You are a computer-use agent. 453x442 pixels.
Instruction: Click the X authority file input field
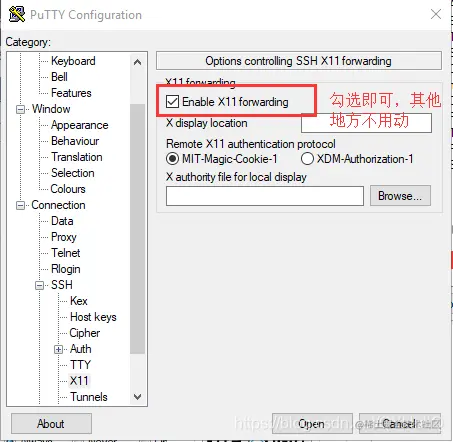265,196
